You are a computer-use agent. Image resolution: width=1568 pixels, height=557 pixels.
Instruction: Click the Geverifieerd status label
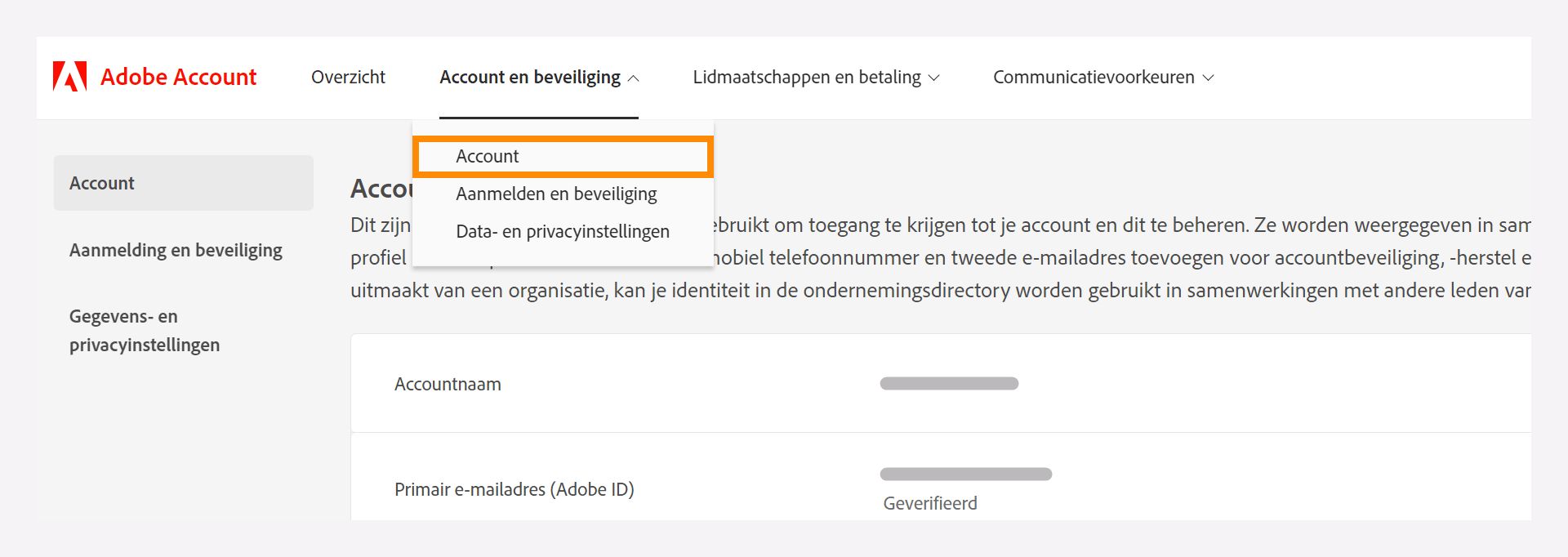click(x=929, y=503)
